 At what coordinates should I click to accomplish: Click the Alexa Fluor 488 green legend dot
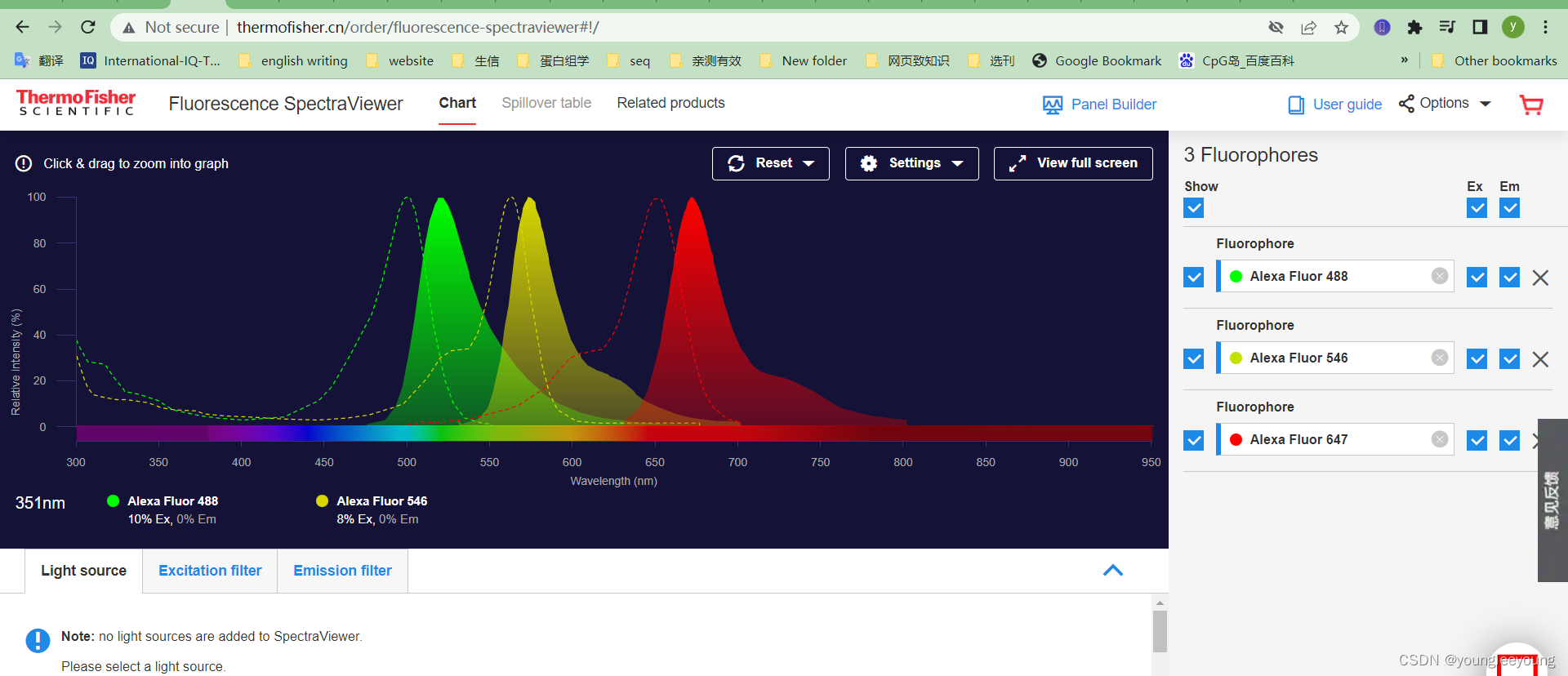click(113, 500)
